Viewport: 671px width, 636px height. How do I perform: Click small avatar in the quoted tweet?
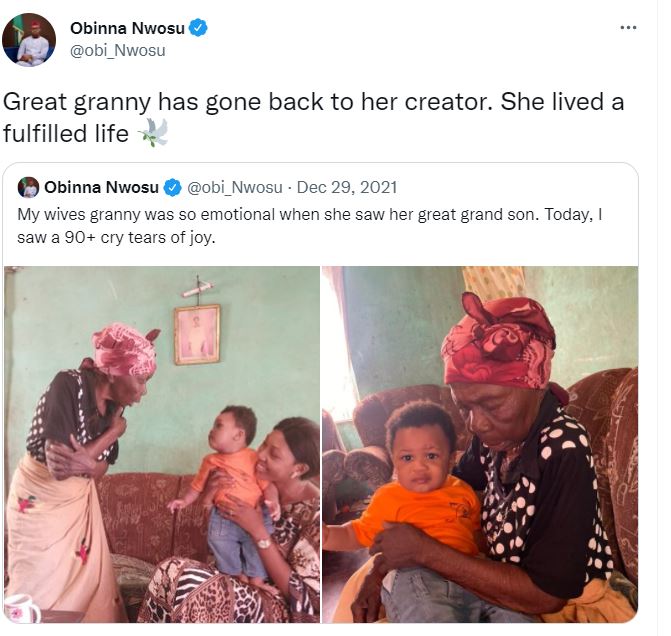29,187
